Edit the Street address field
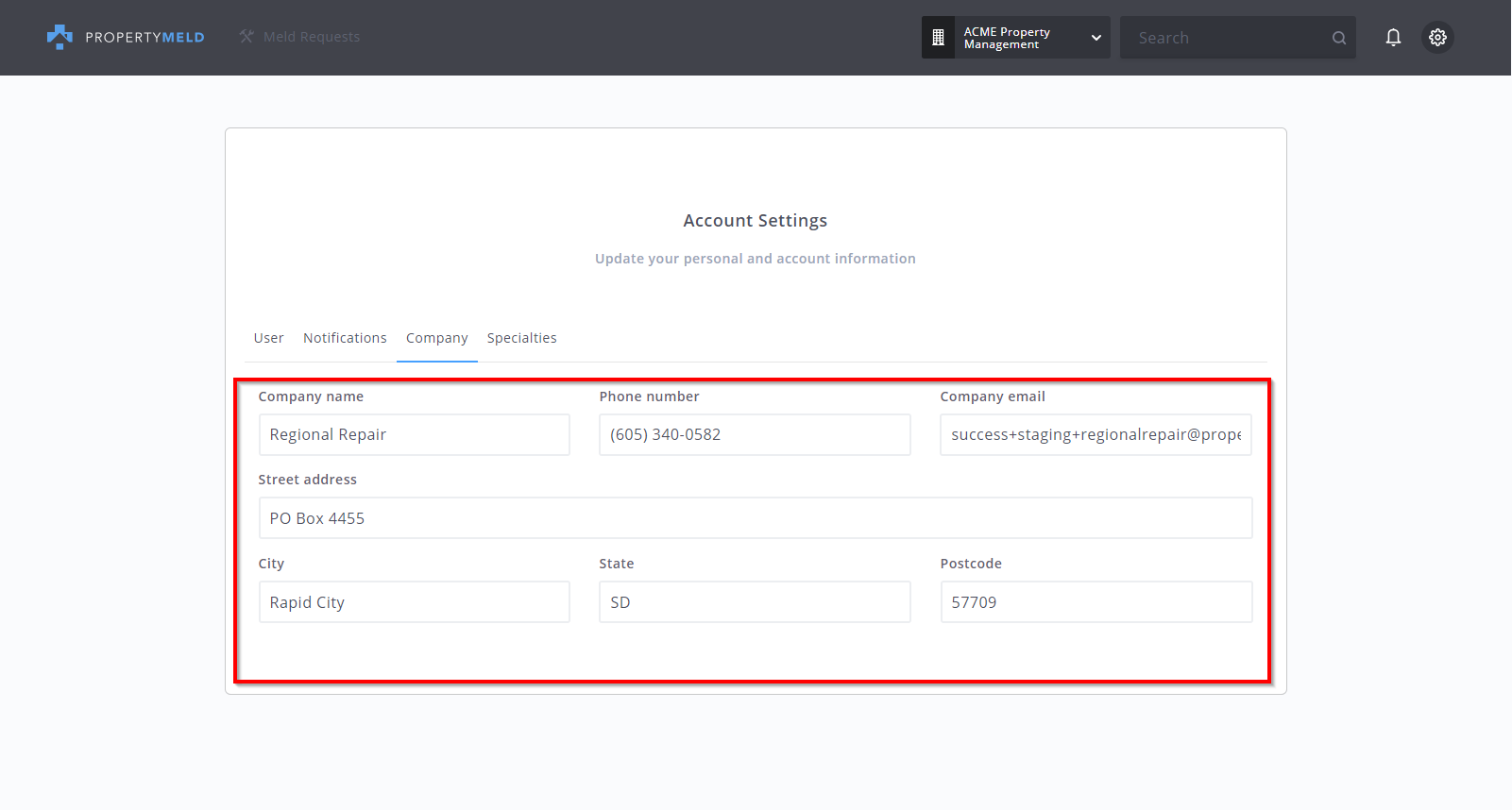Screen dimensions: 1512x810 [756, 518]
